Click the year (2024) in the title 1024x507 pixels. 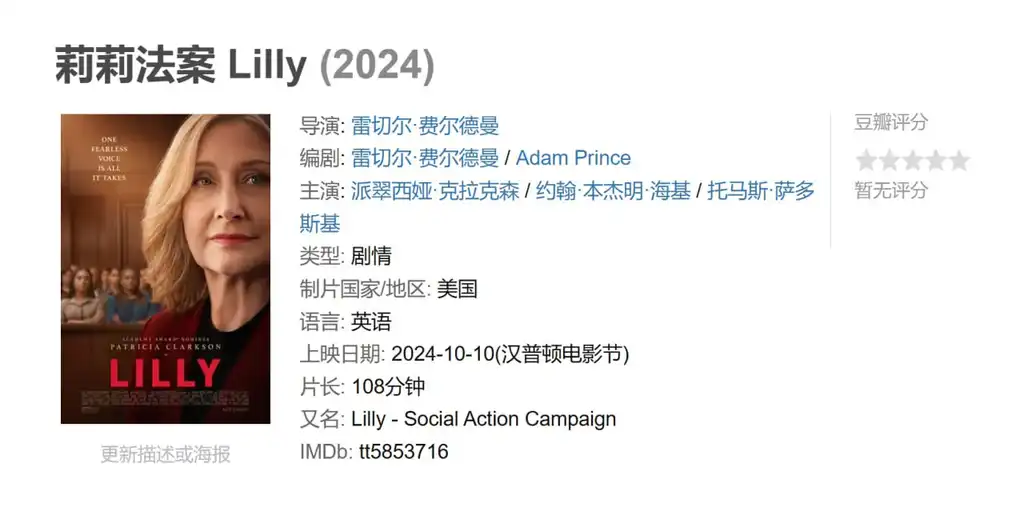click(x=377, y=65)
